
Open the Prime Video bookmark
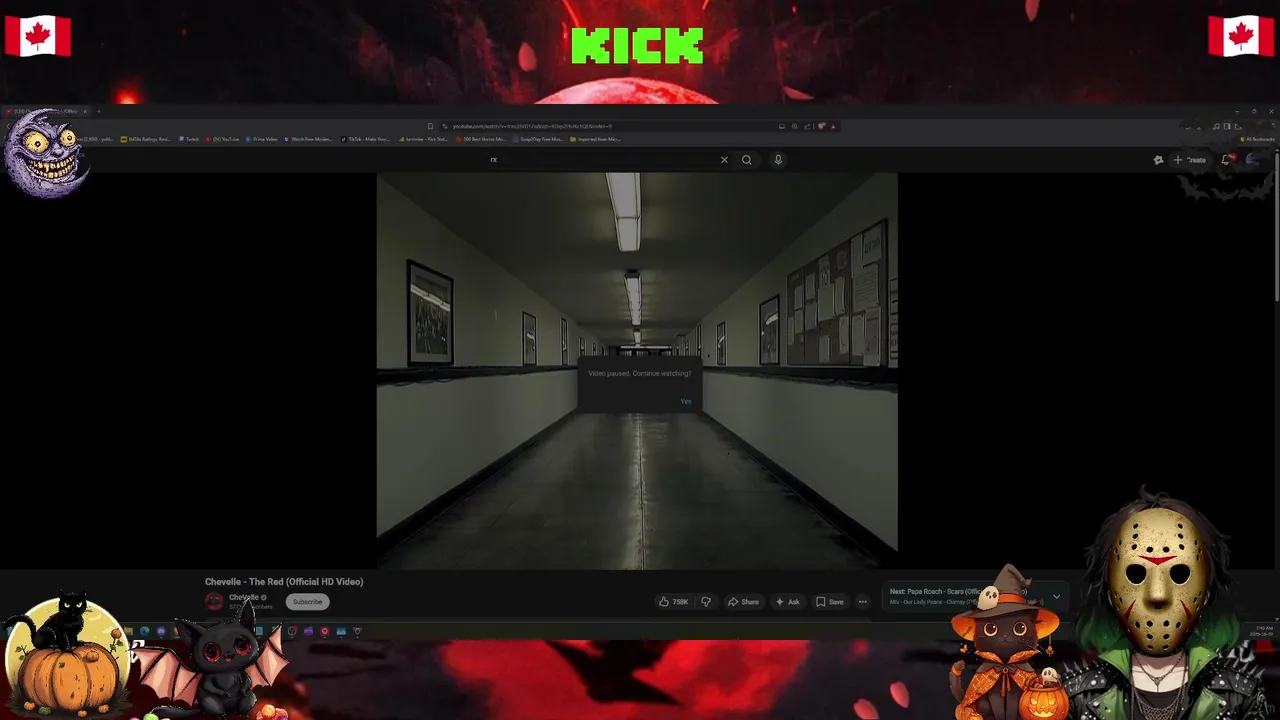coord(261,139)
